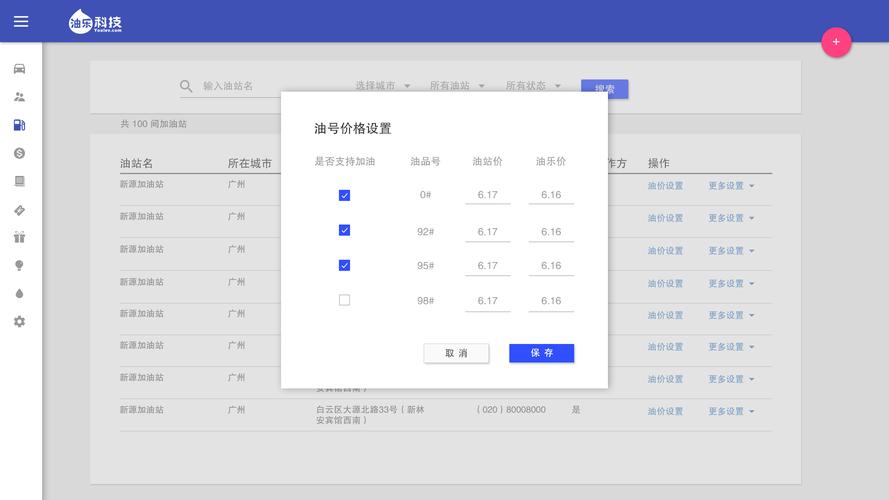Open the gift box icon in sidebar

20,237
